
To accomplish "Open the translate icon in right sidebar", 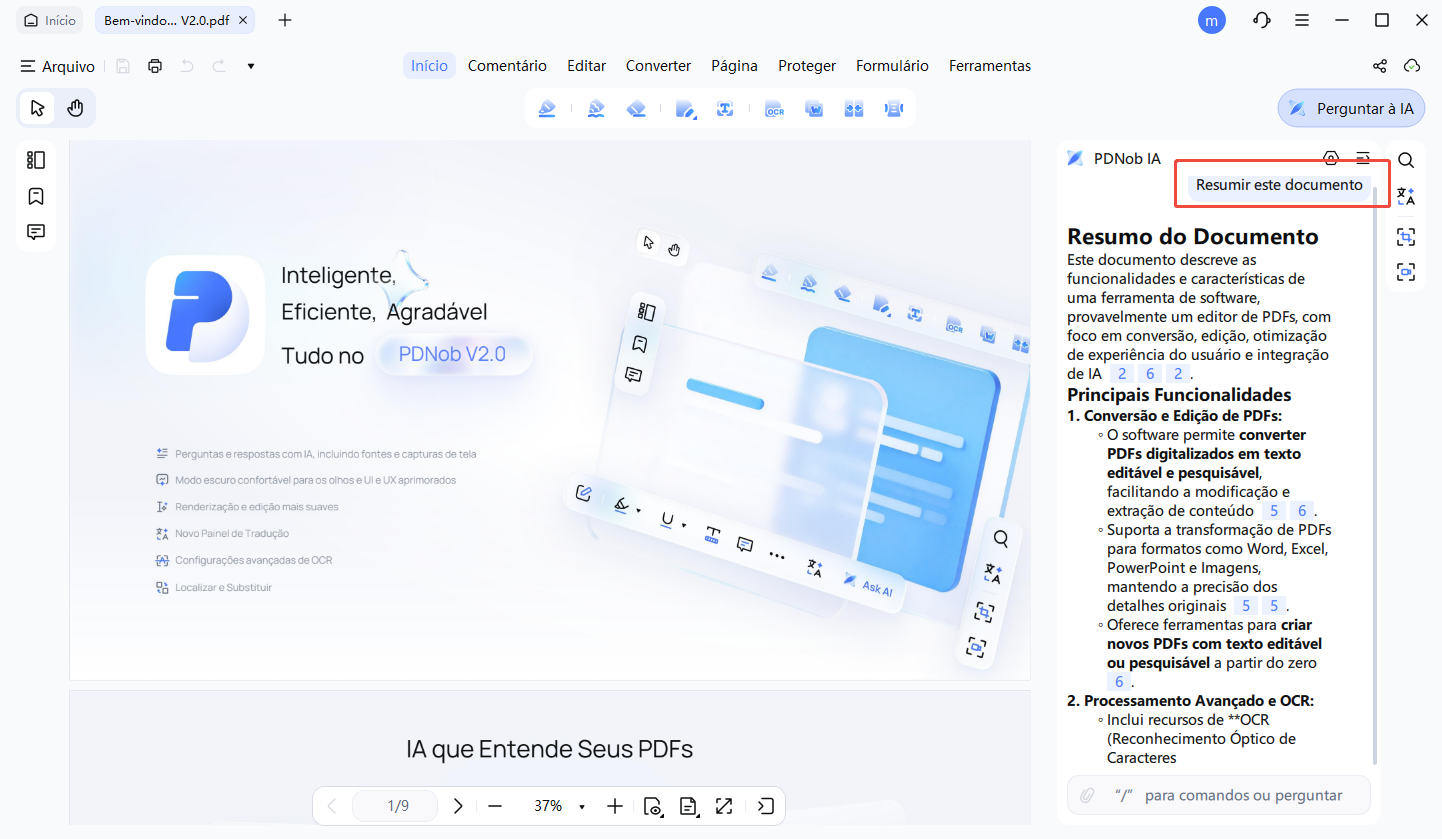I will point(1406,197).
